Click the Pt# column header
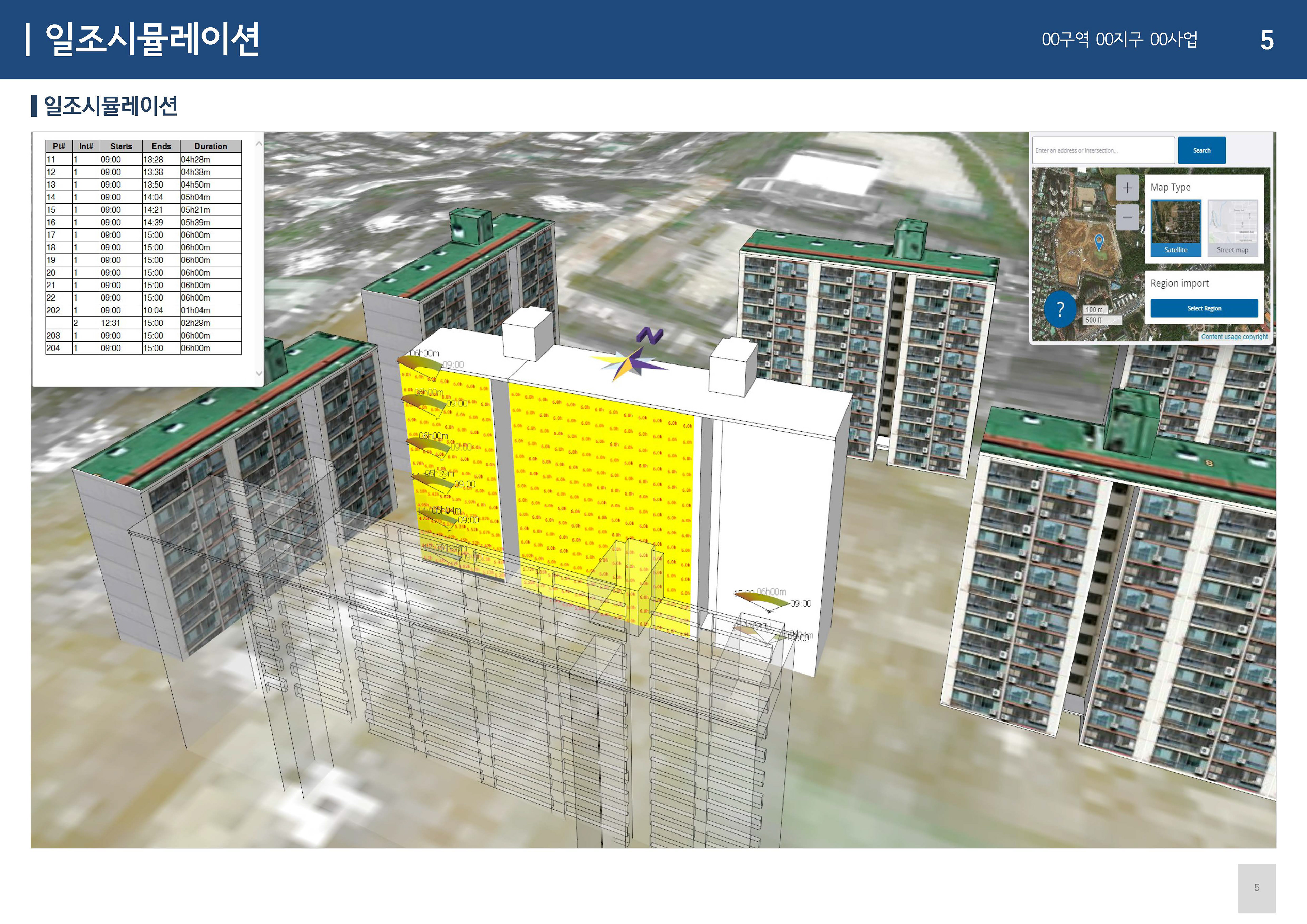 coord(59,146)
